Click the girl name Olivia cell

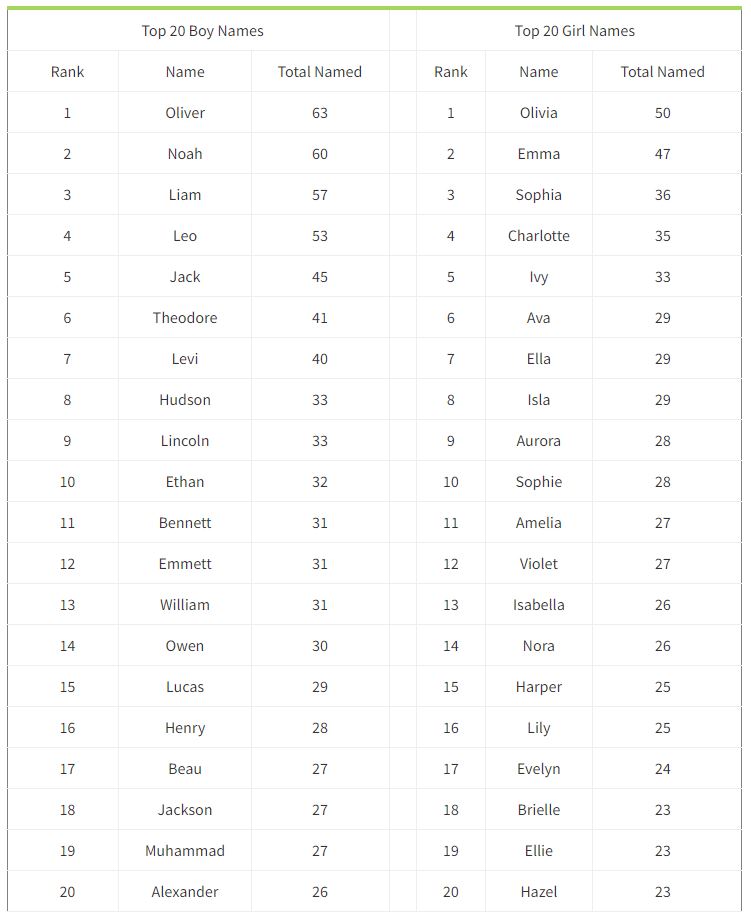click(539, 113)
